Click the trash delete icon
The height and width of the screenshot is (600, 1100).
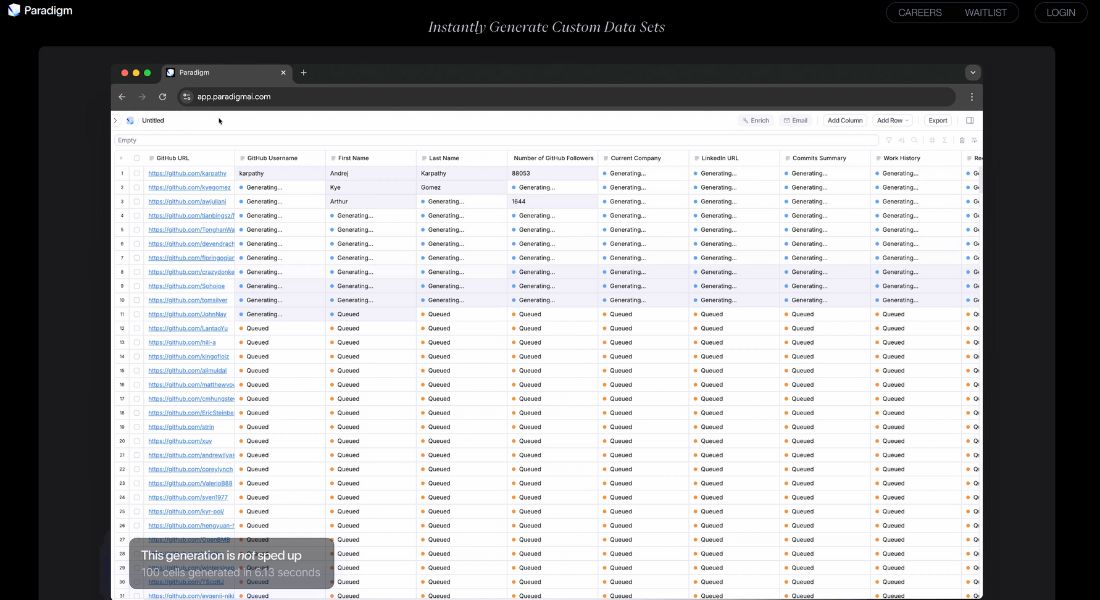pos(962,140)
